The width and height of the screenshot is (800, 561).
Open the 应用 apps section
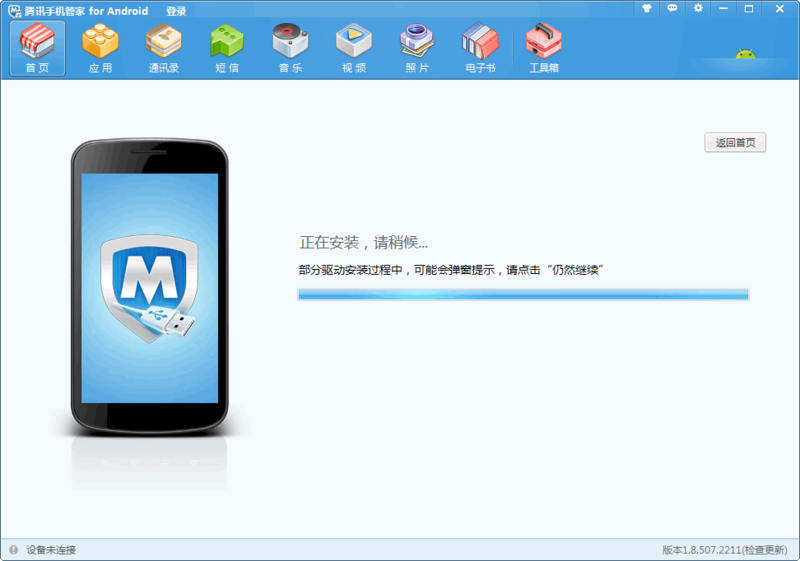pyautogui.click(x=100, y=48)
